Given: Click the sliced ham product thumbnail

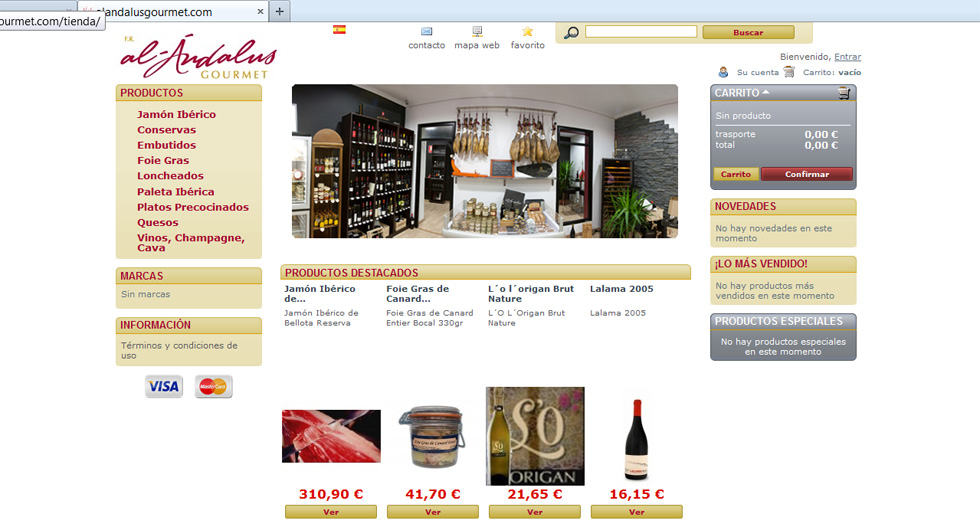Looking at the screenshot, I should (x=331, y=436).
